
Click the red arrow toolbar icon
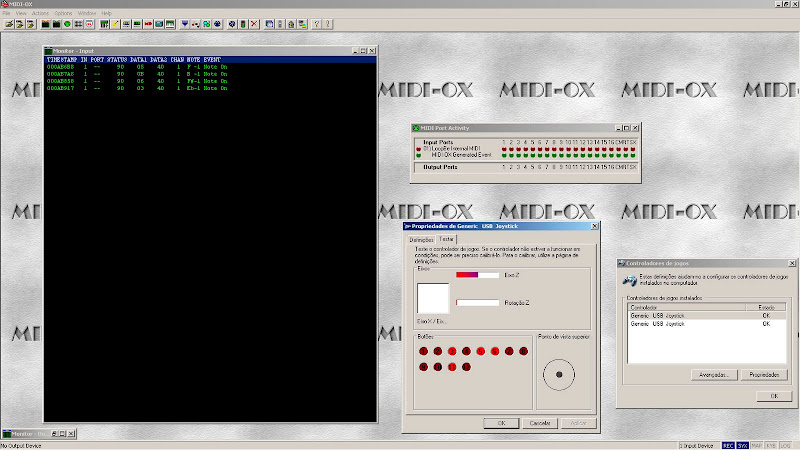click(148, 24)
